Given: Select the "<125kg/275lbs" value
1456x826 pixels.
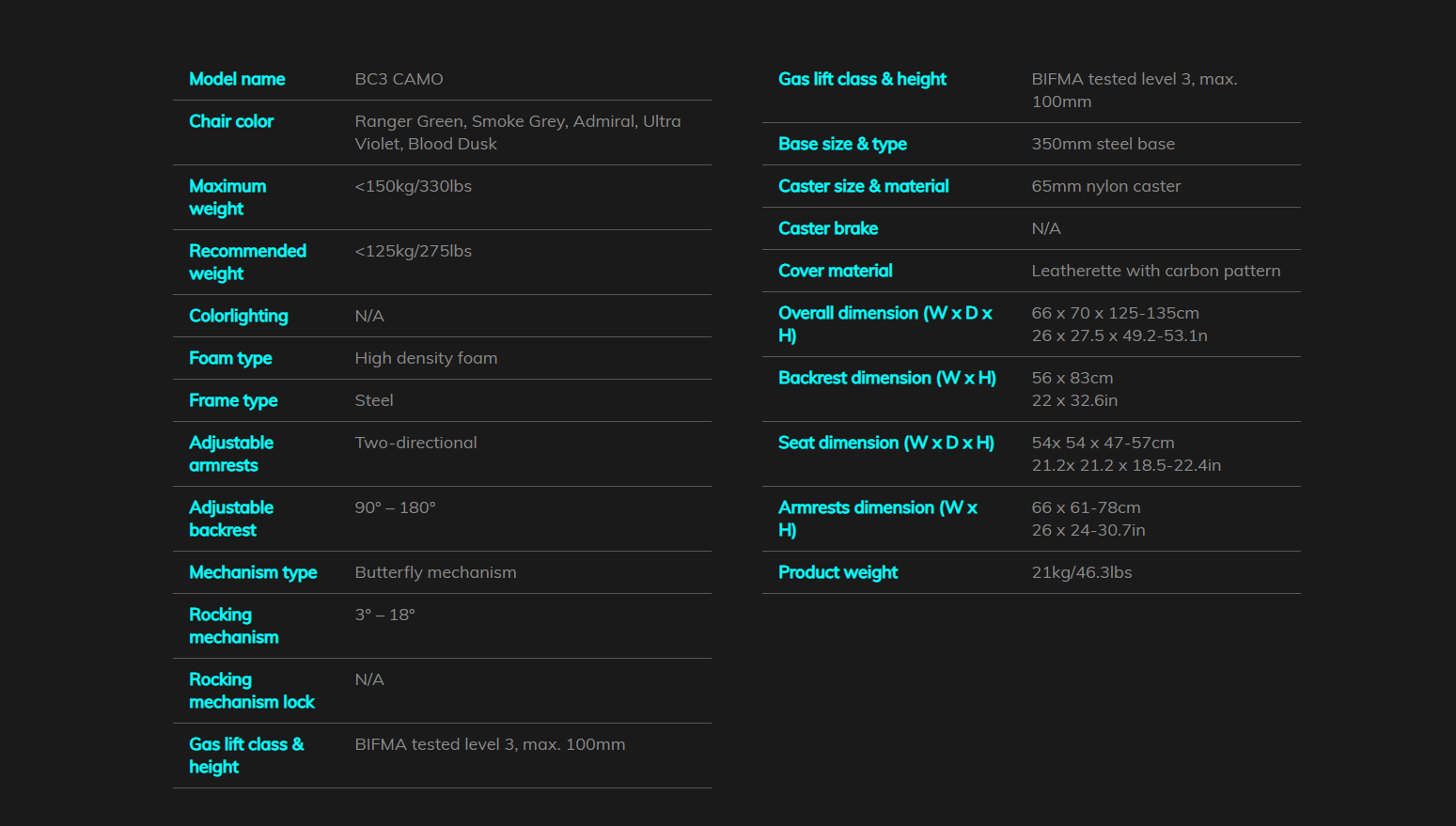Looking at the screenshot, I should point(414,251).
